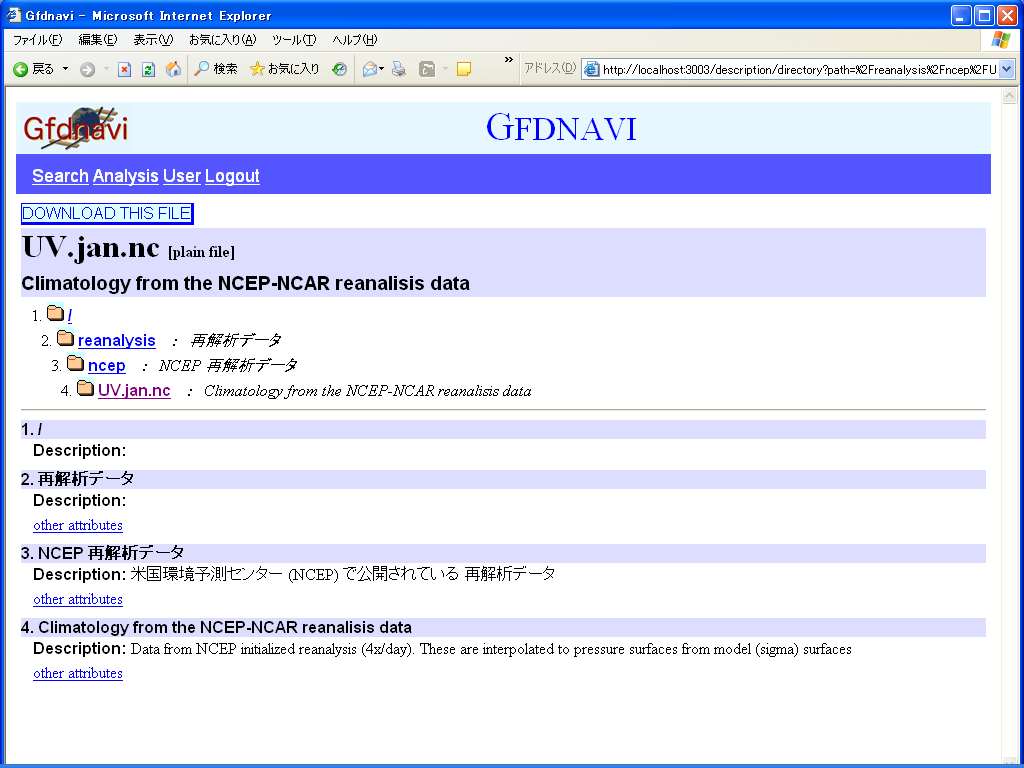The height and width of the screenshot is (768, 1024).
Task: Expand the Back button history dropdown arrow
Action: (66, 69)
